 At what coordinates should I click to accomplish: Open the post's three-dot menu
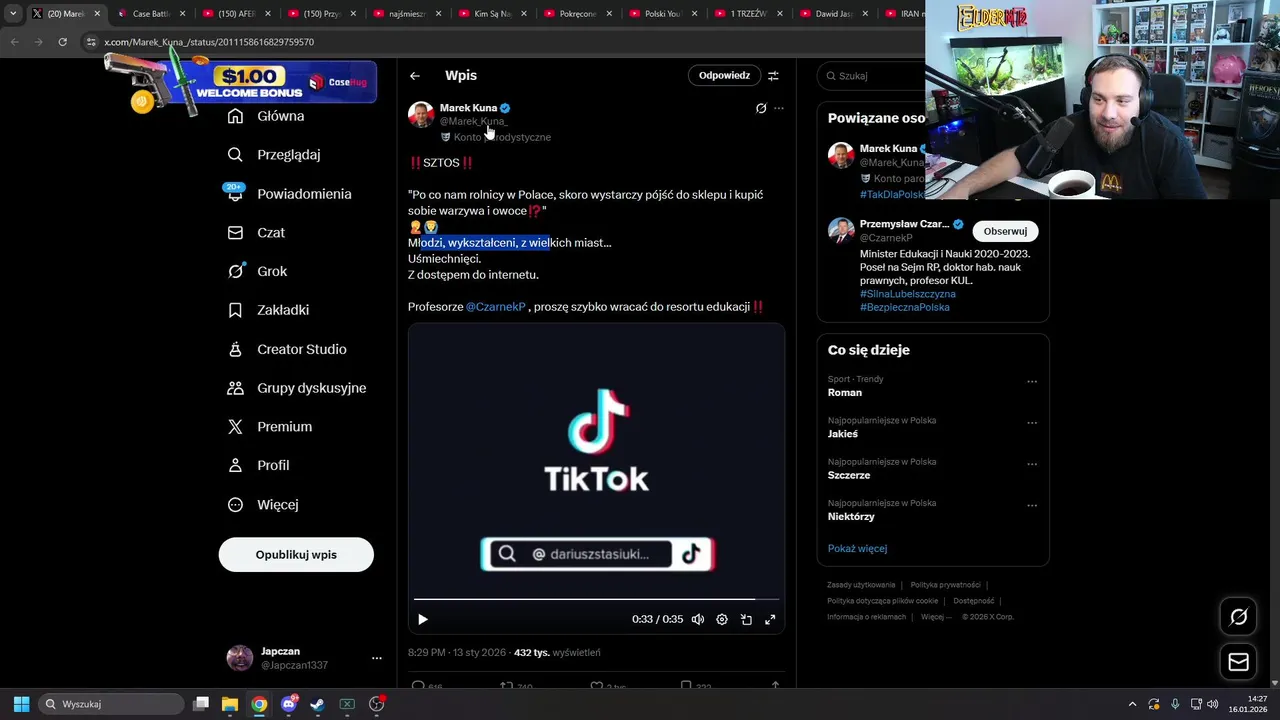[779, 108]
